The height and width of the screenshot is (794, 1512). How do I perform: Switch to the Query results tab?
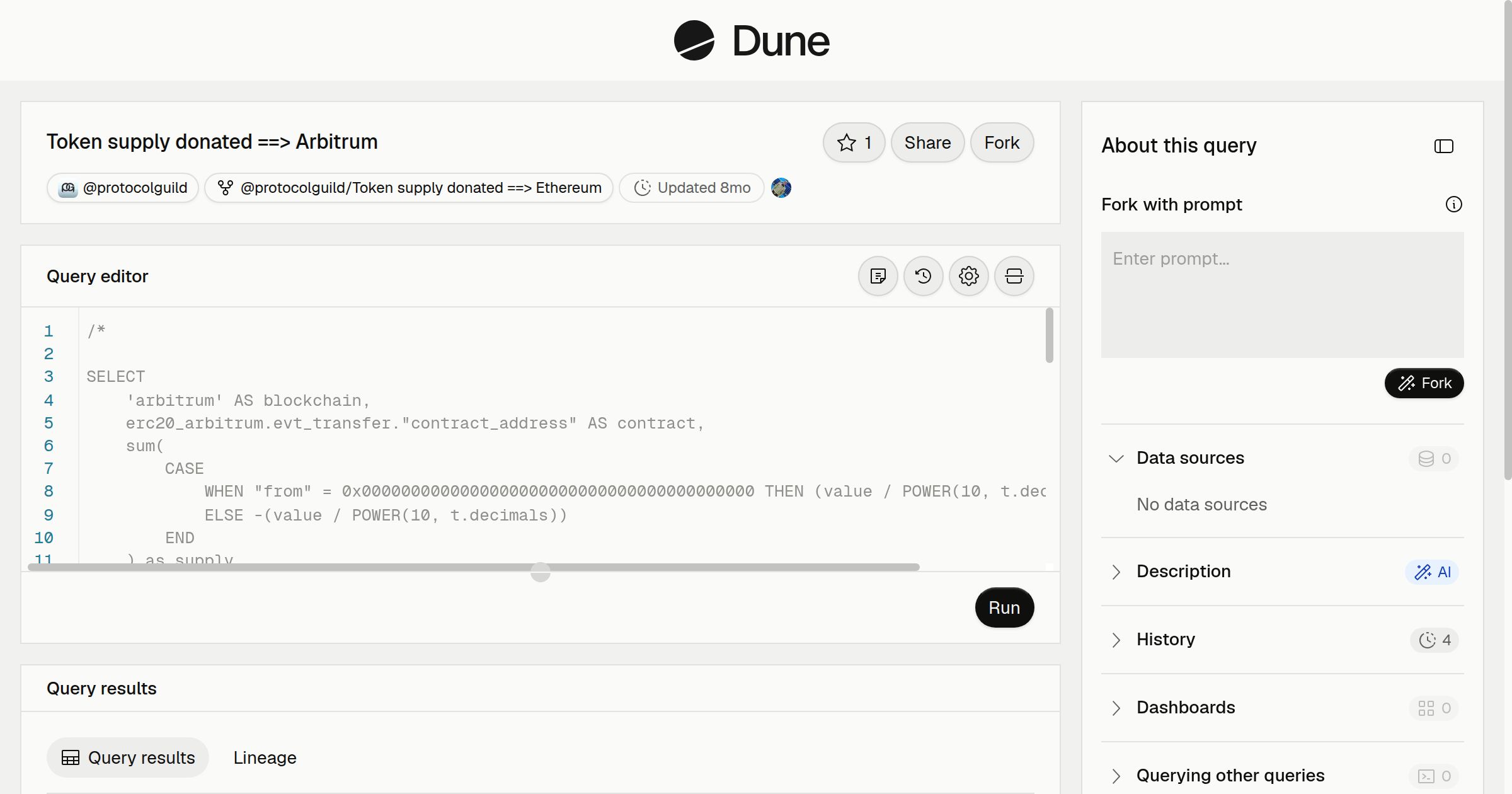click(x=128, y=757)
